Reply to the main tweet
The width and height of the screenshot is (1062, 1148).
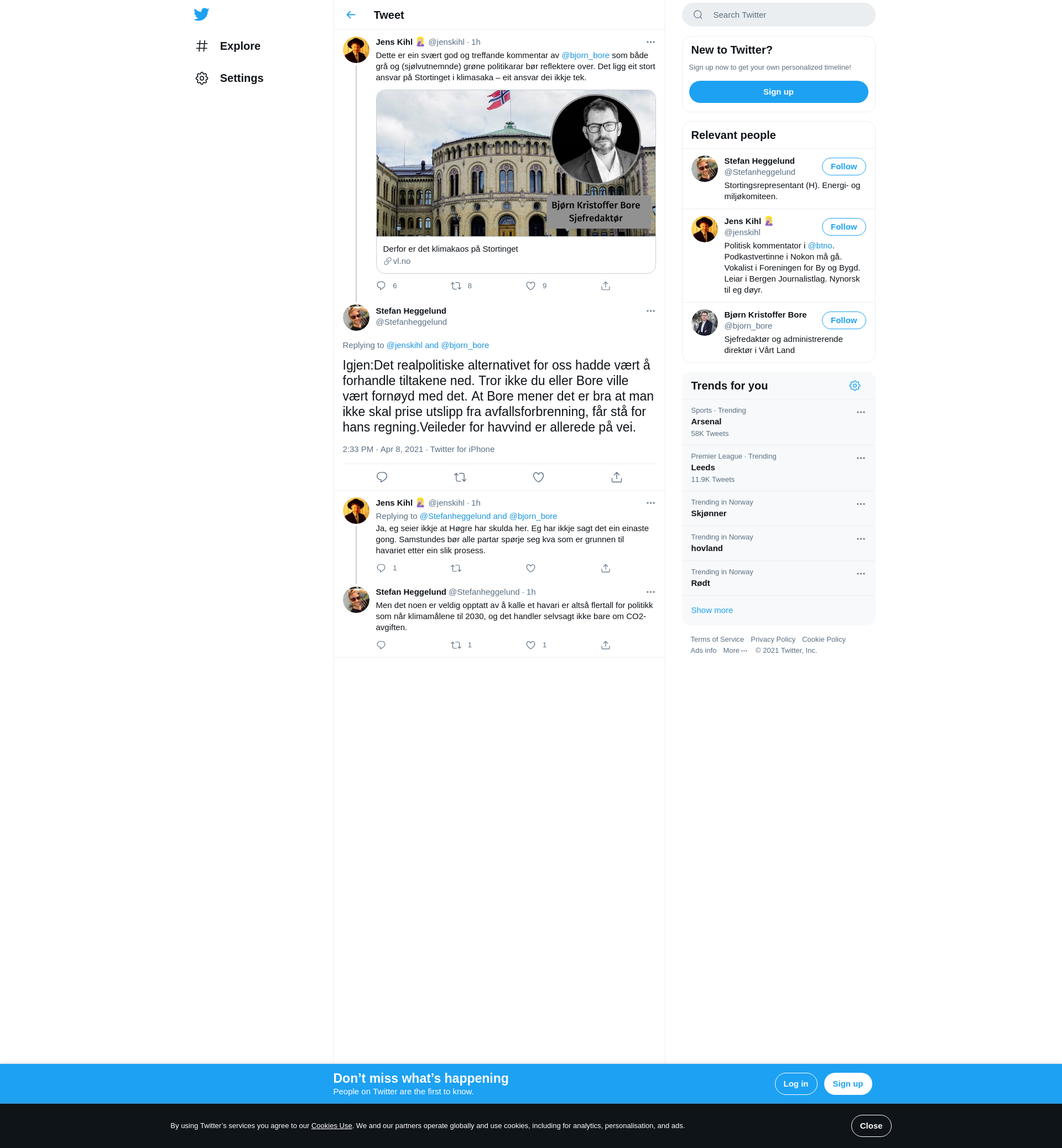pyautogui.click(x=382, y=477)
